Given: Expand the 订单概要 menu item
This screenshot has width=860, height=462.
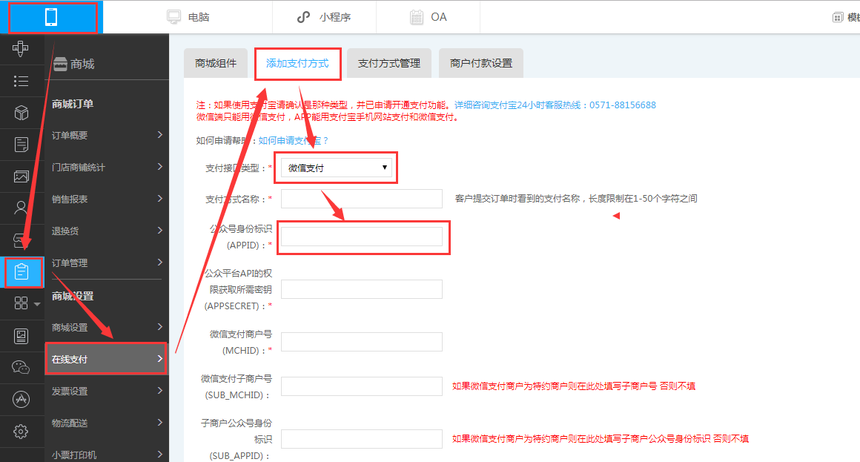Looking at the screenshot, I should [107, 135].
